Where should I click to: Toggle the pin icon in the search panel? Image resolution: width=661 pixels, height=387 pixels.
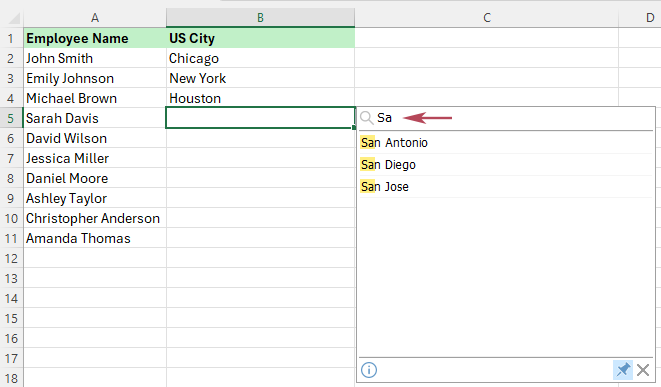[623, 370]
